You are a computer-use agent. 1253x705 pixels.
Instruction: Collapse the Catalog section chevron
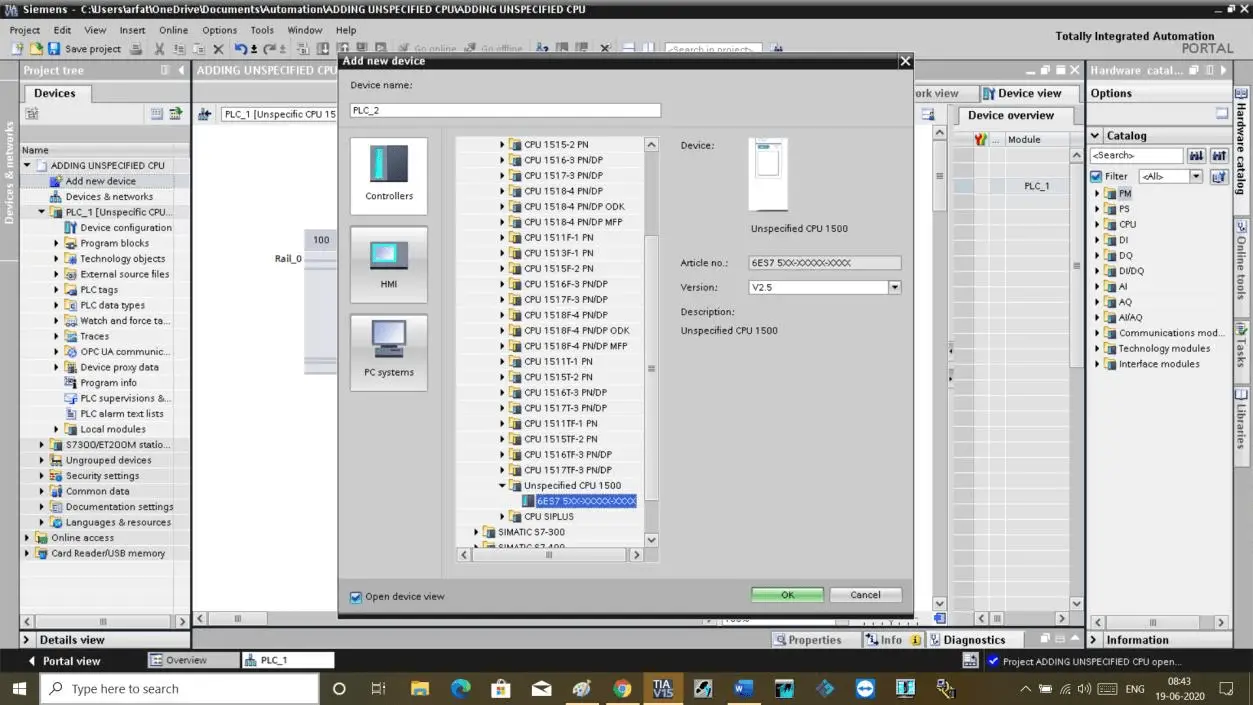pos(1095,135)
